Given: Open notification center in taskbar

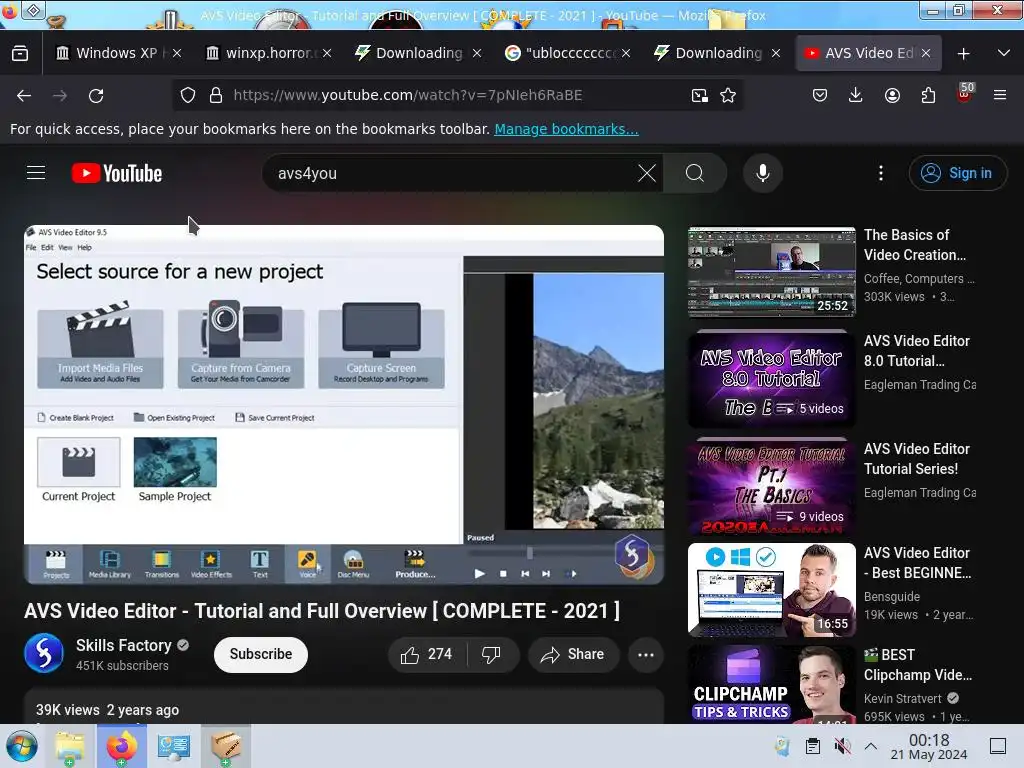Looking at the screenshot, I should [x=997, y=746].
